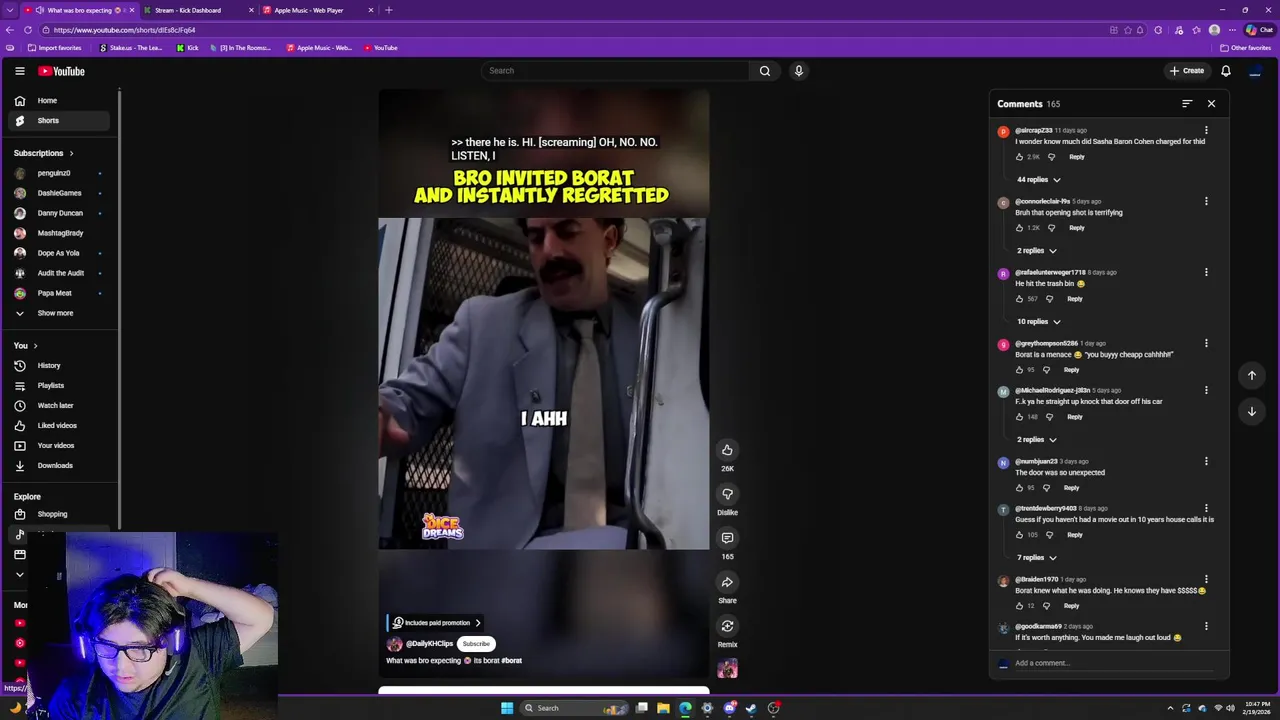1280x720 pixels.
Task: Open the YouTube hamburger guide menu
Action: (x=19, y=71)
